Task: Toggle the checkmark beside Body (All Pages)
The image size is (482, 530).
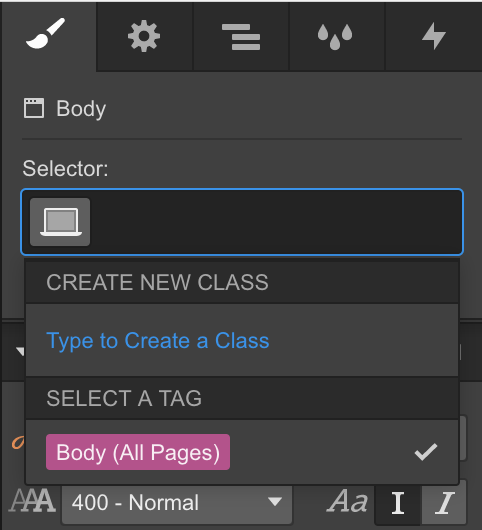Action: click(426, 452)
